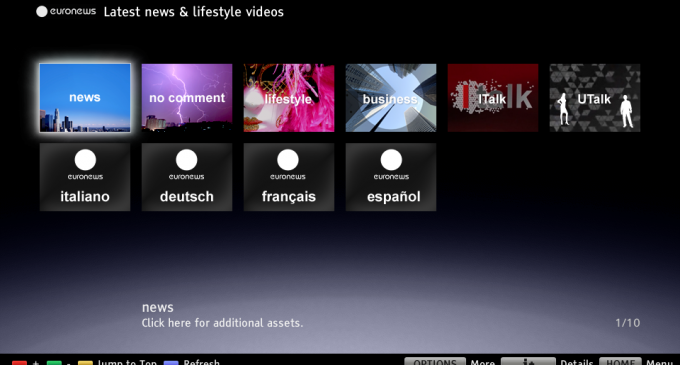Open the business video tile
Viewport: 680px width, 365px height.
coord(391,98)
